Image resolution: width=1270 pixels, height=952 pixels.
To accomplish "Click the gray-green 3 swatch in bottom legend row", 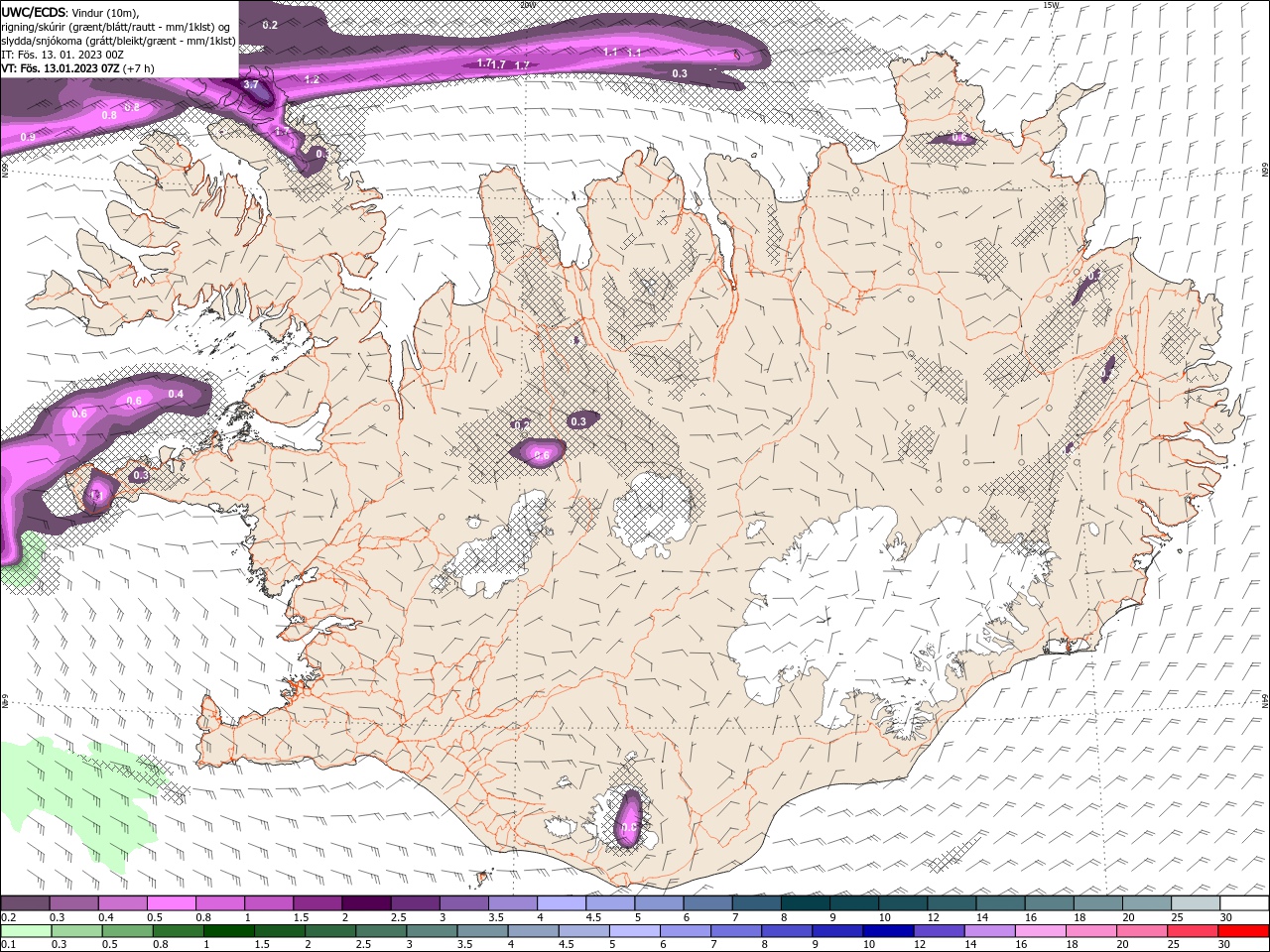I will click(432, 931).
